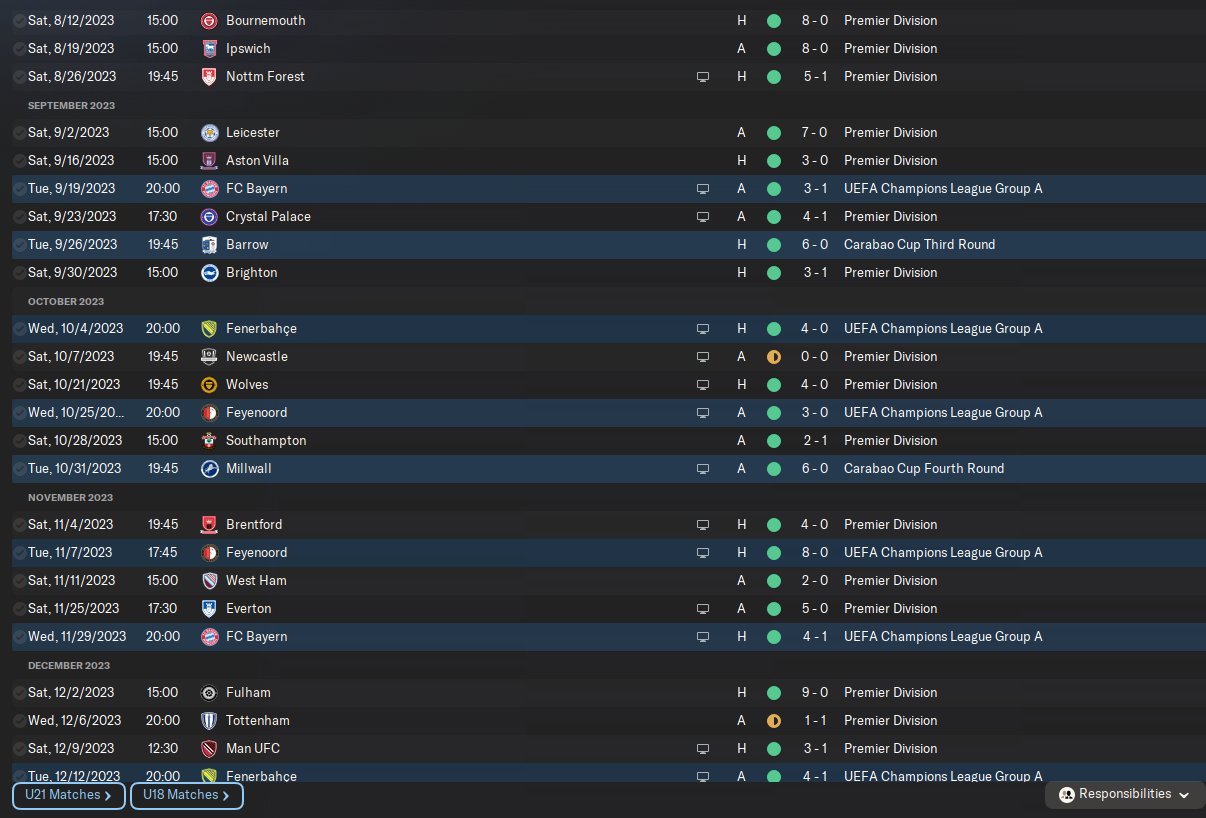Viewport: 1206px width, 818px height.
Task: Click the Carabao Cup Fourth Round competition
Action: tap(924, 468)
